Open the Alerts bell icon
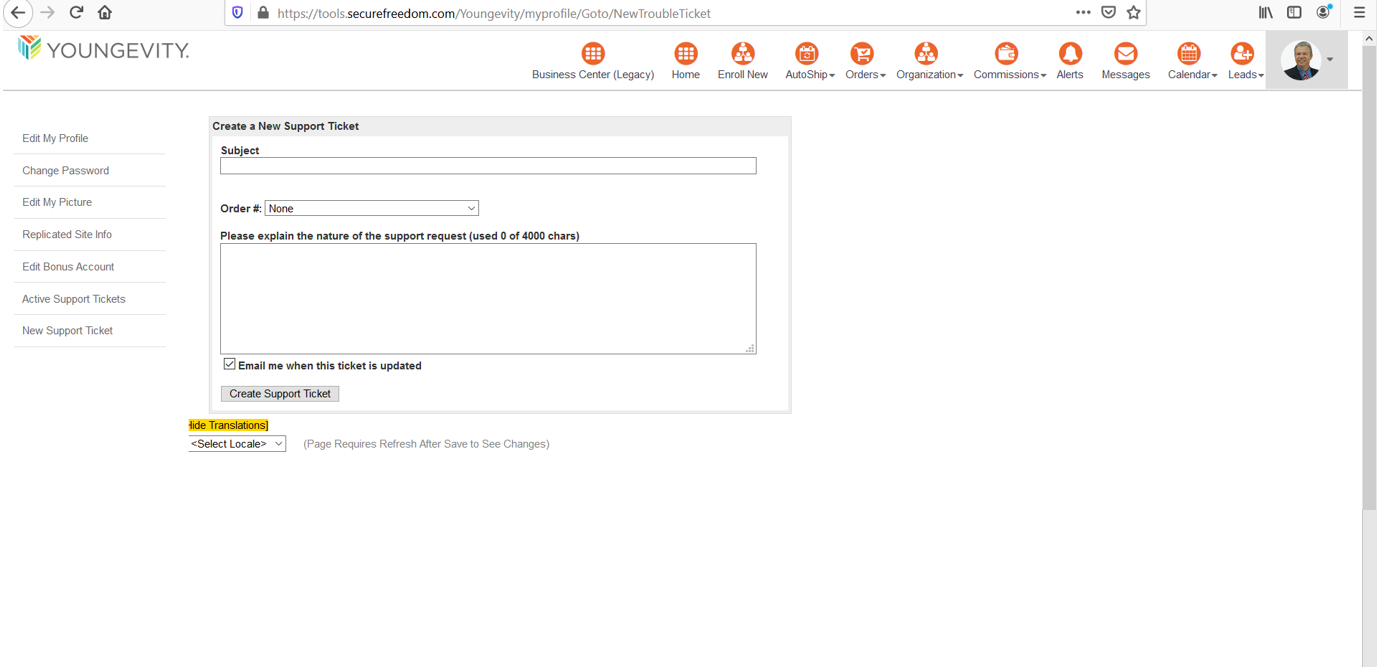The height and width of the screenshot is (667, 1377). pyautogui.click(x=1069, y=54)
